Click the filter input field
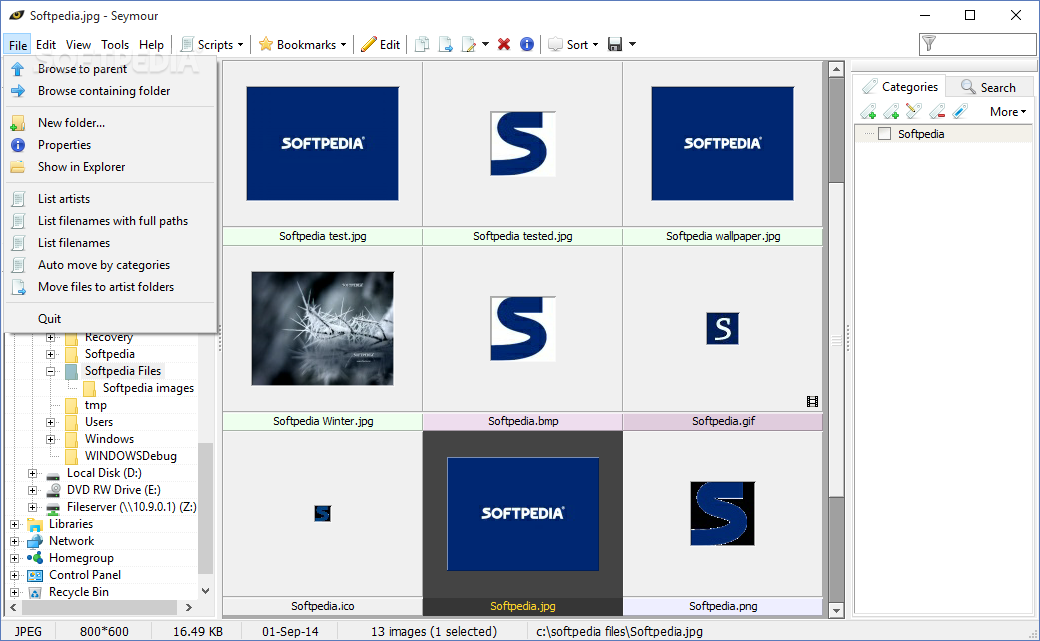The height and width of the screenshot is (641, 1040). (x=977, y=44)
